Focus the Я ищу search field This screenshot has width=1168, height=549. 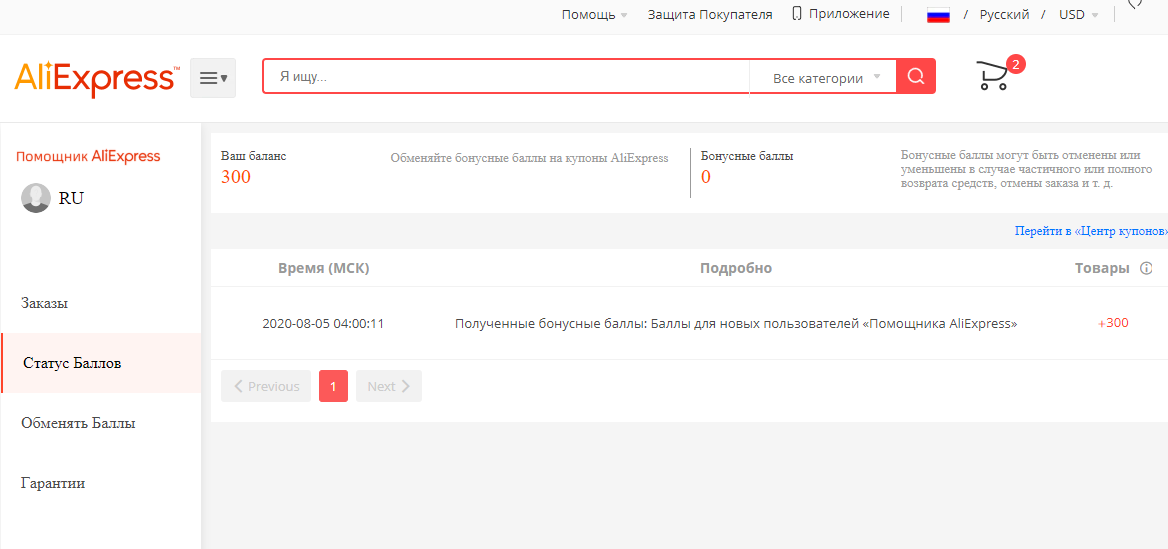click(507, 76)
